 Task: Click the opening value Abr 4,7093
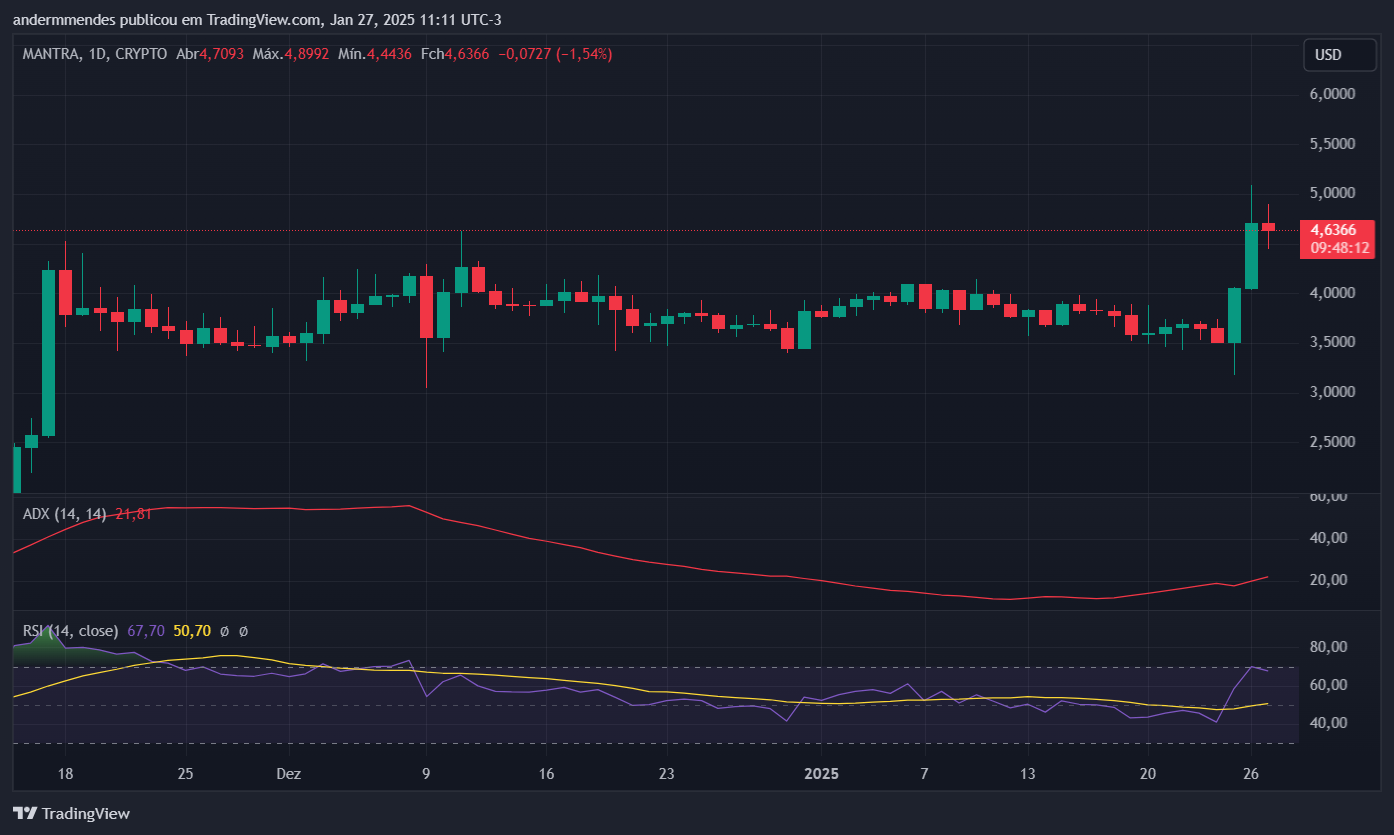coord(210,54)
